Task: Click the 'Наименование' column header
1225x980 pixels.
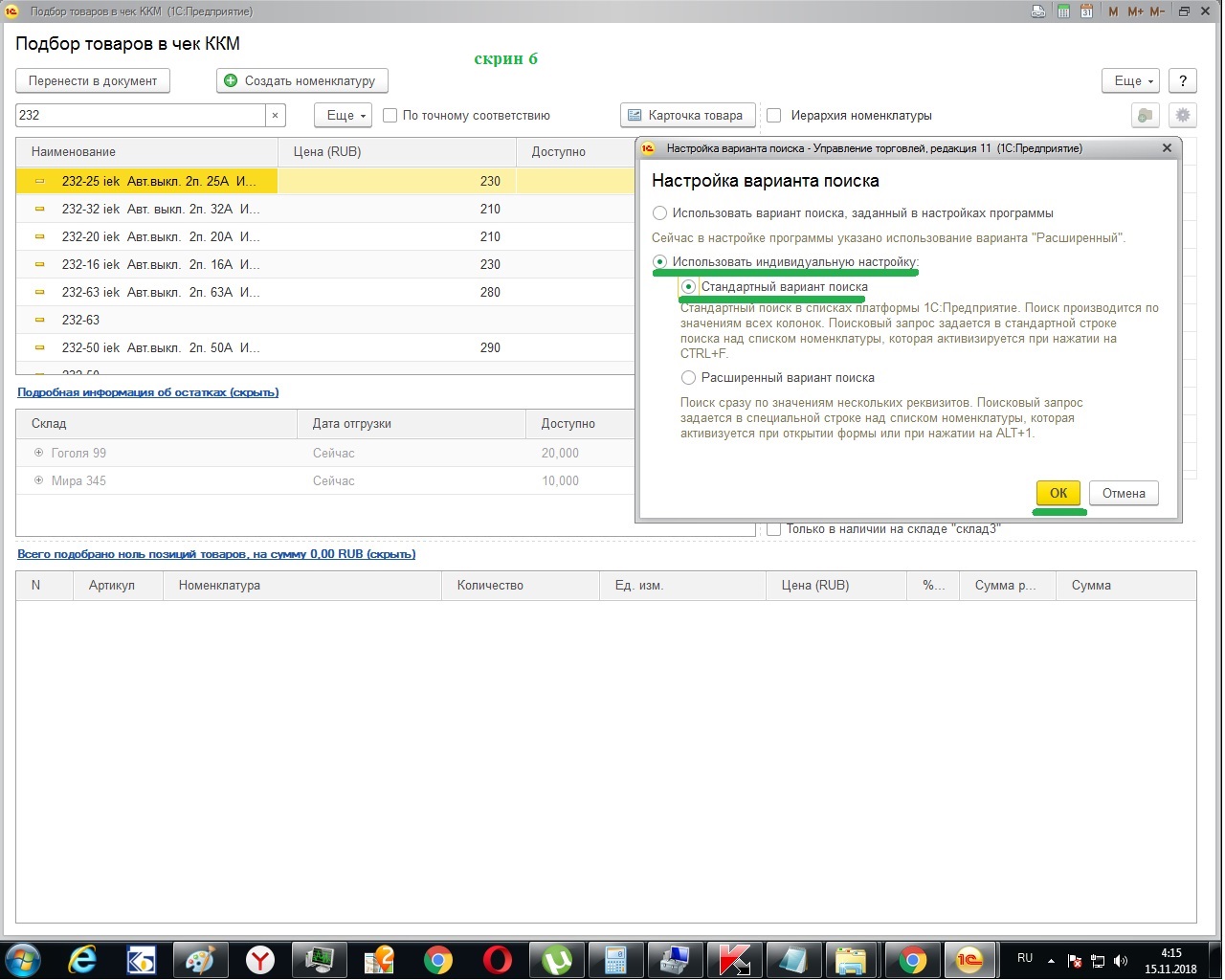Action: coord(74,152)
